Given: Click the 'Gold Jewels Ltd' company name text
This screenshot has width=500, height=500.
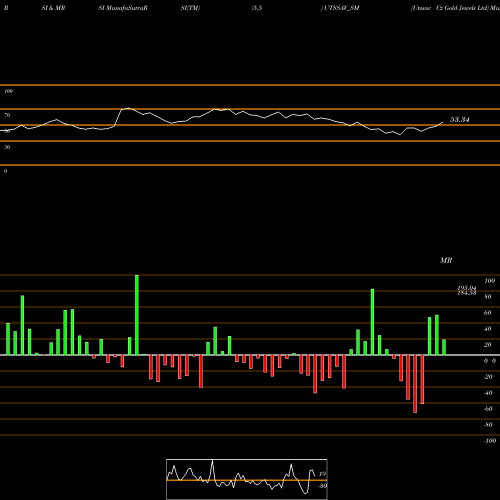Looking at the screenshot, I should (466, 8).
